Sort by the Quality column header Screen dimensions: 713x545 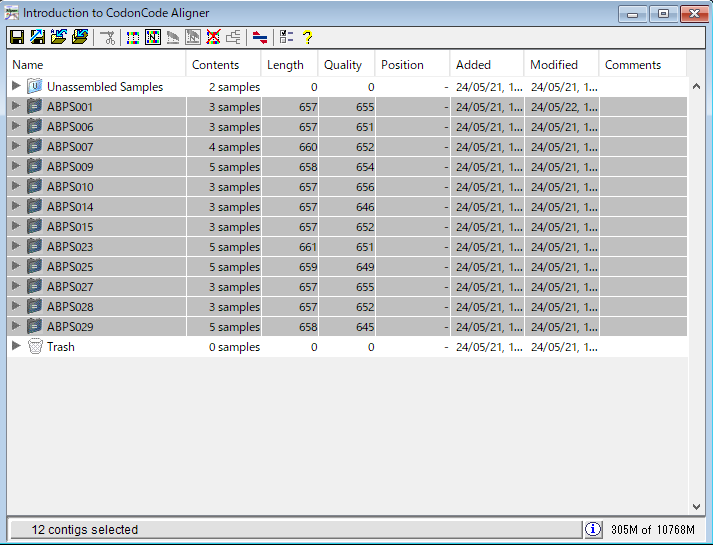tap(345, 65)
